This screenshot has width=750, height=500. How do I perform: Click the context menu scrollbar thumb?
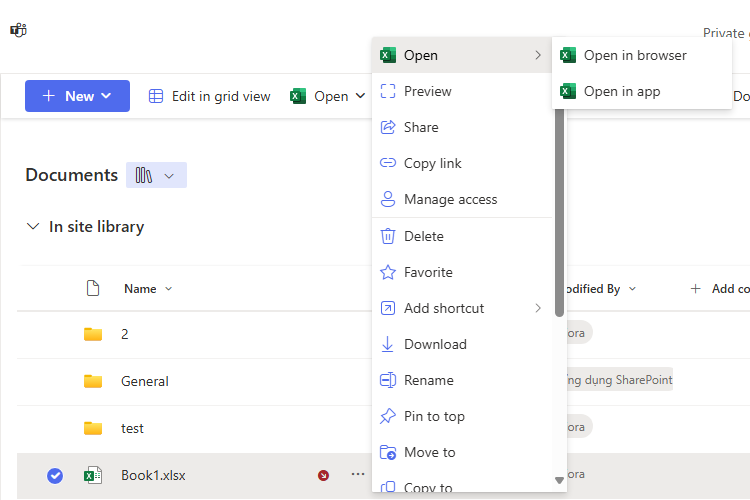(x=559, y=213)
